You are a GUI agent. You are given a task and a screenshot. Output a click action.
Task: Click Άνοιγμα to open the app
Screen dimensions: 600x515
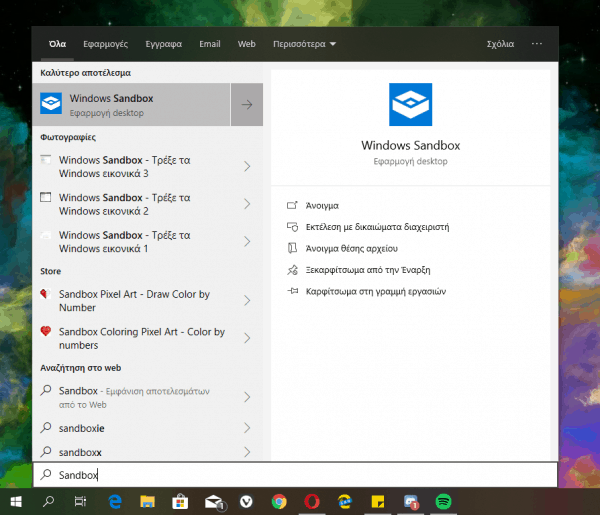pyautogui.click(x=322, y=206)
